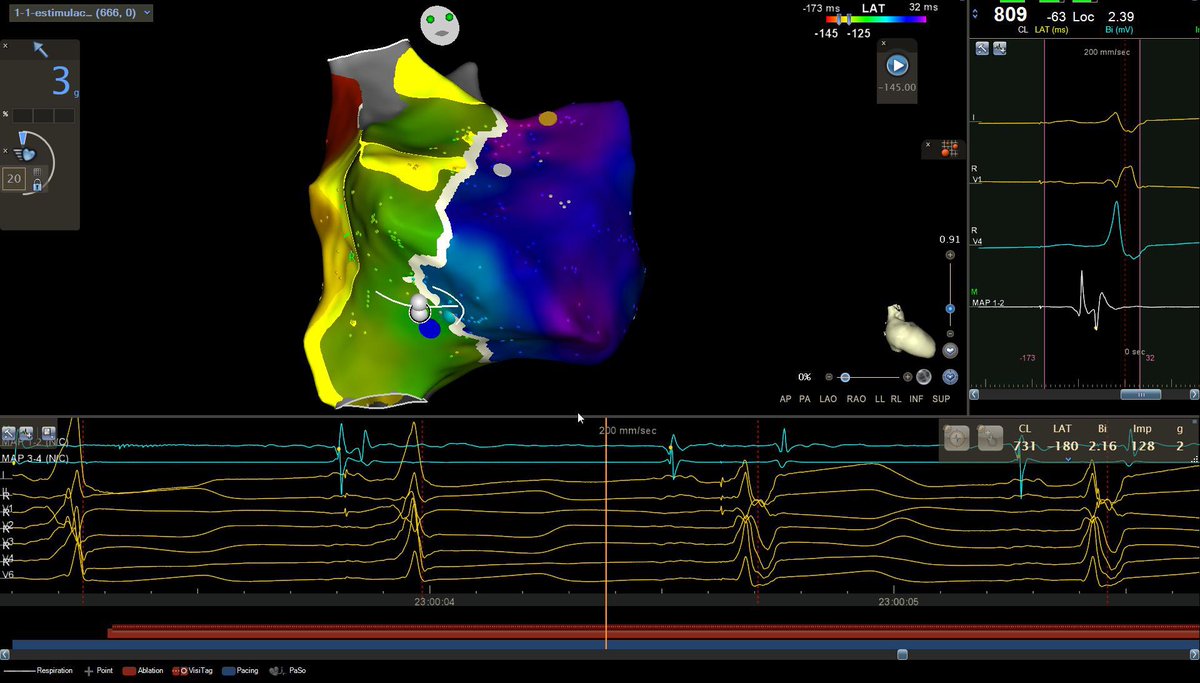Click the up/down stepper beside 809

pyautogui.click(x=977, y=15)
